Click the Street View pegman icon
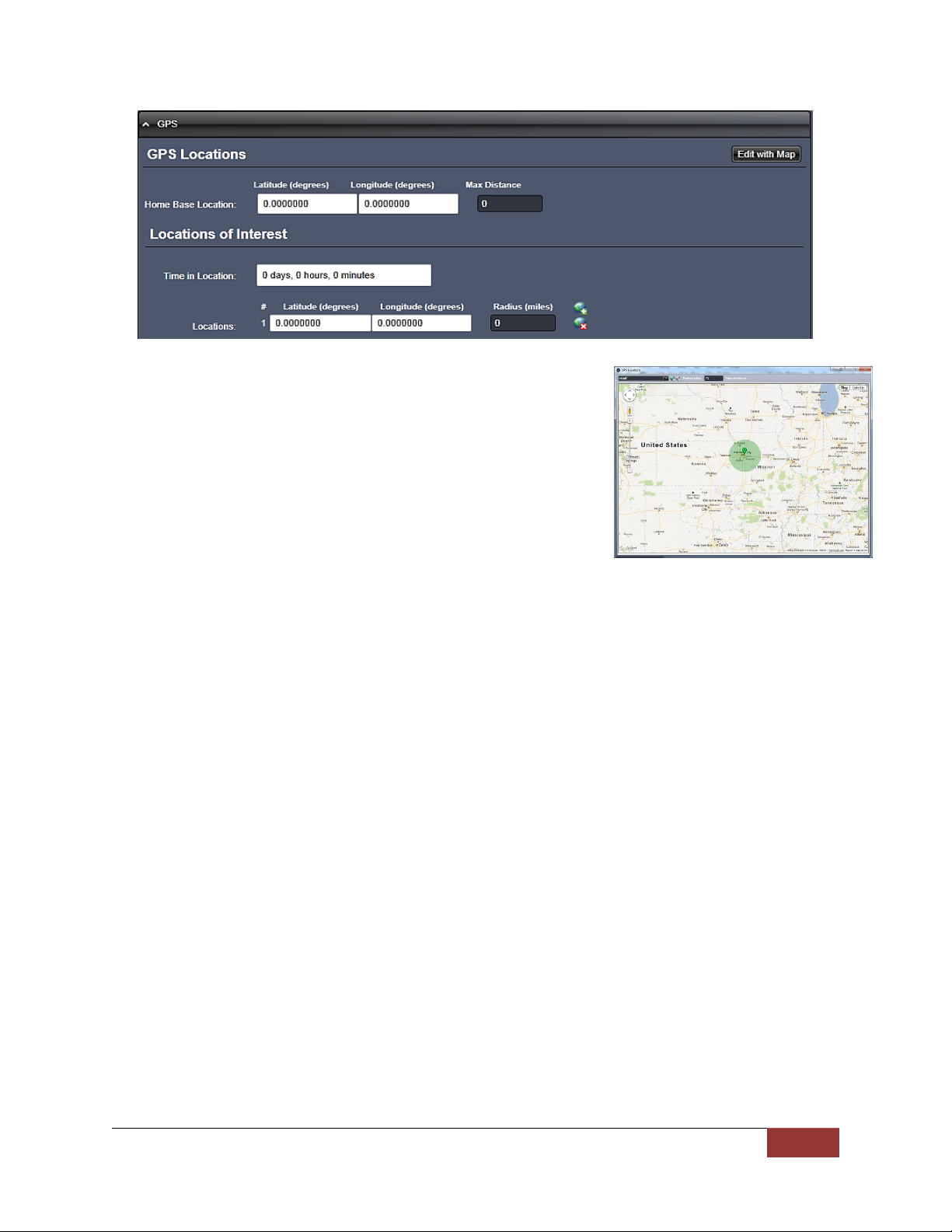The image size is (952, 1232). [629, 411]
